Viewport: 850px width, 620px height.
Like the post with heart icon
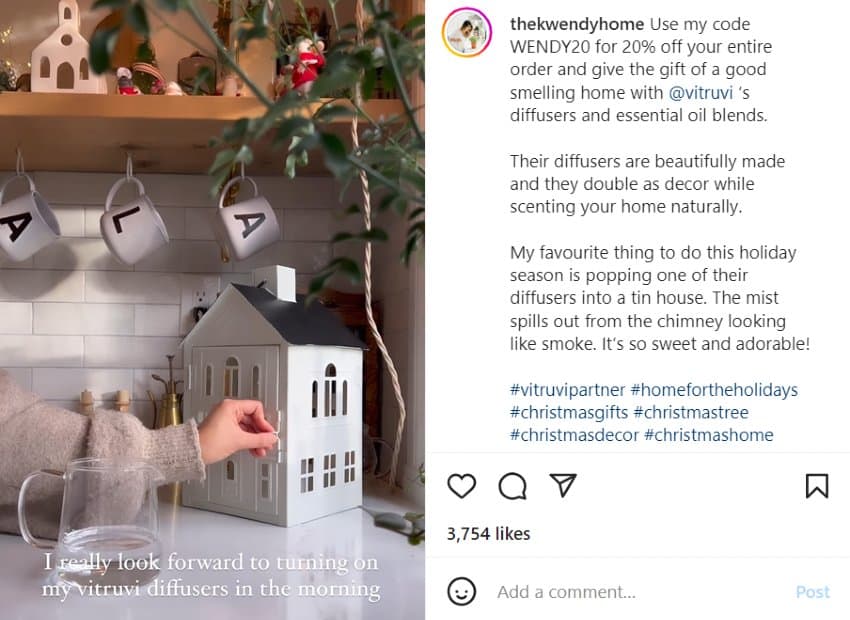pos(461,486)
